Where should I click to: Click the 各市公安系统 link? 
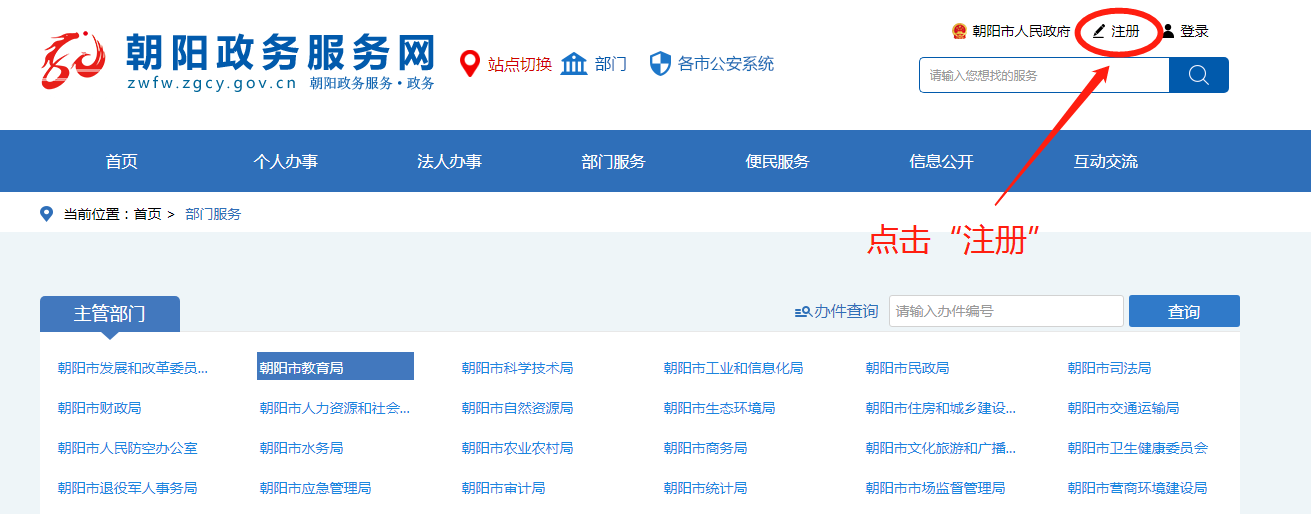pos(726,64)
